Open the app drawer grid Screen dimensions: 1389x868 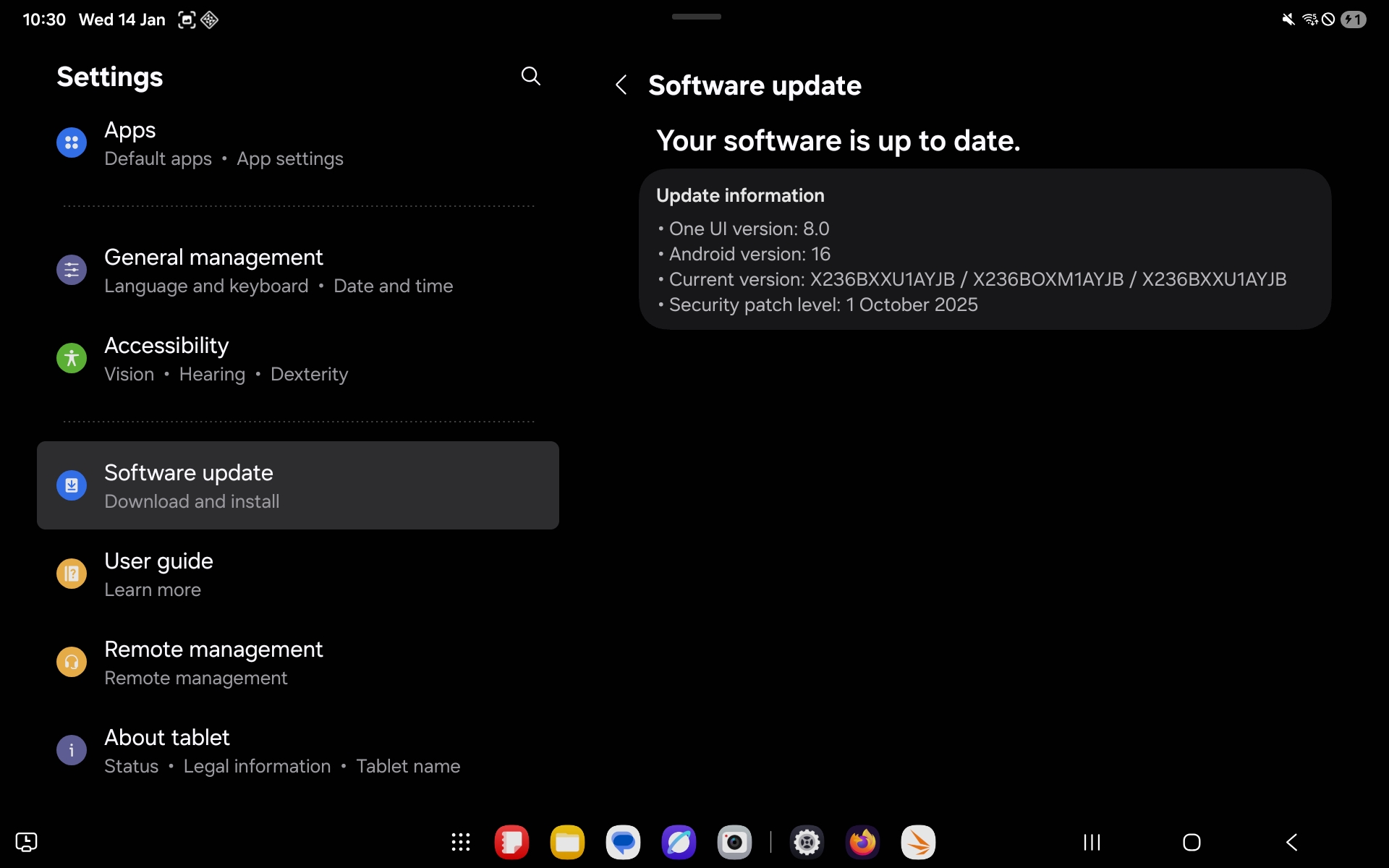[x=461, y=842]
